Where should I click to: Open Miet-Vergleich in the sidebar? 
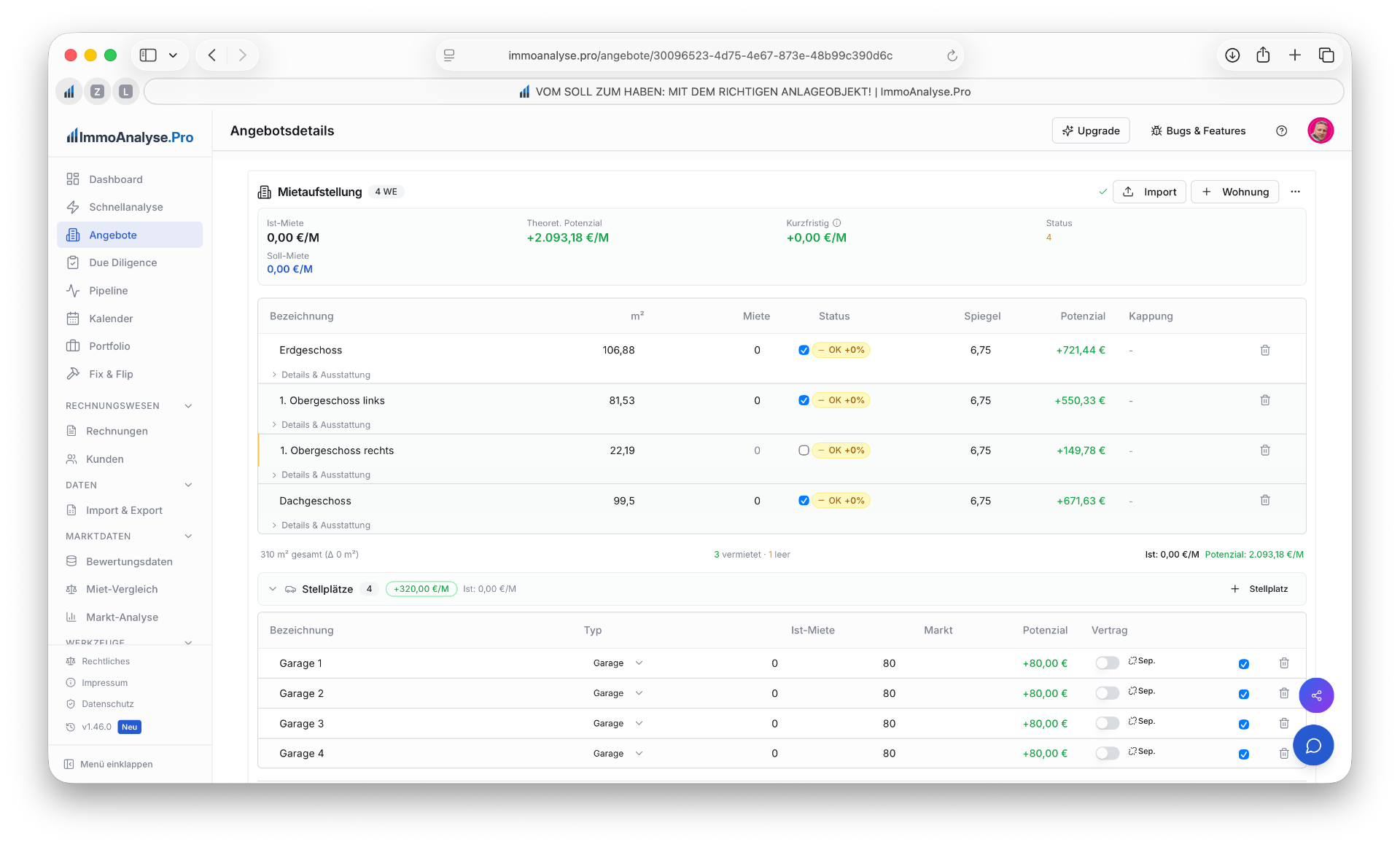(130, 589)
